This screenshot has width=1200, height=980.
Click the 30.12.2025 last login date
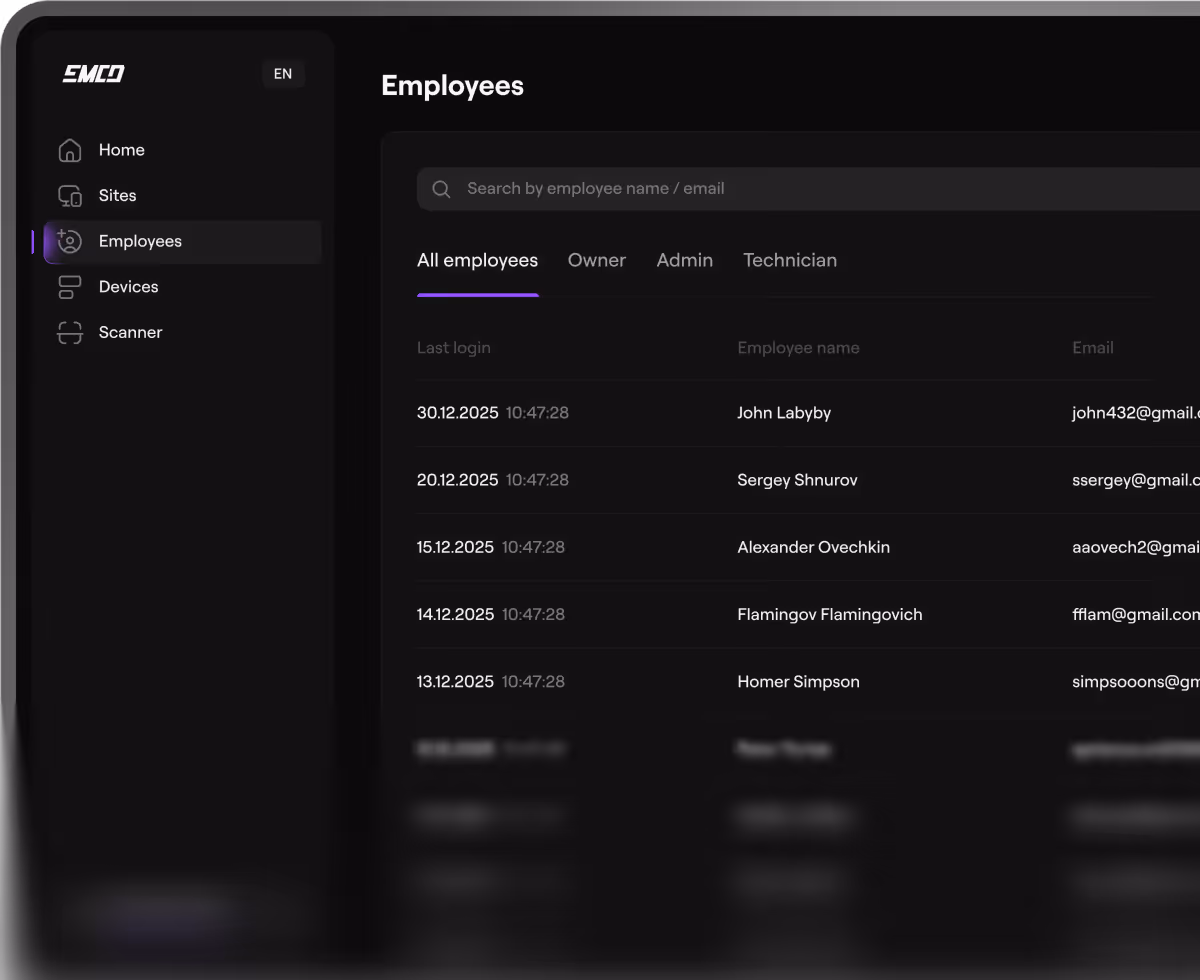click(457, 413)
